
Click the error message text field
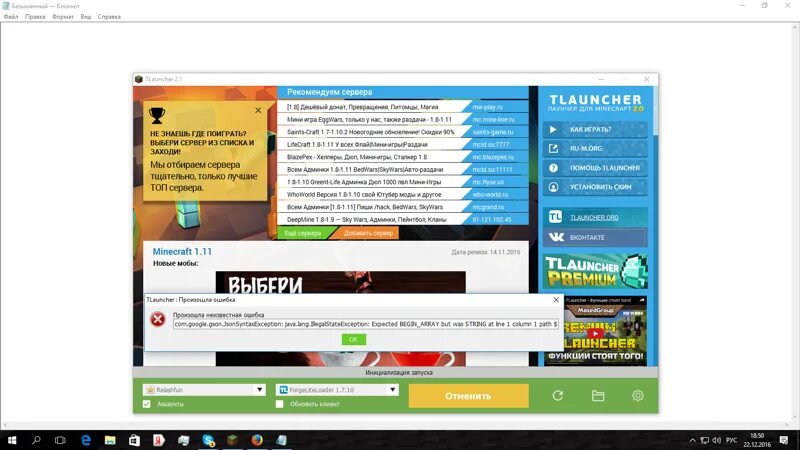coord(366,324)
